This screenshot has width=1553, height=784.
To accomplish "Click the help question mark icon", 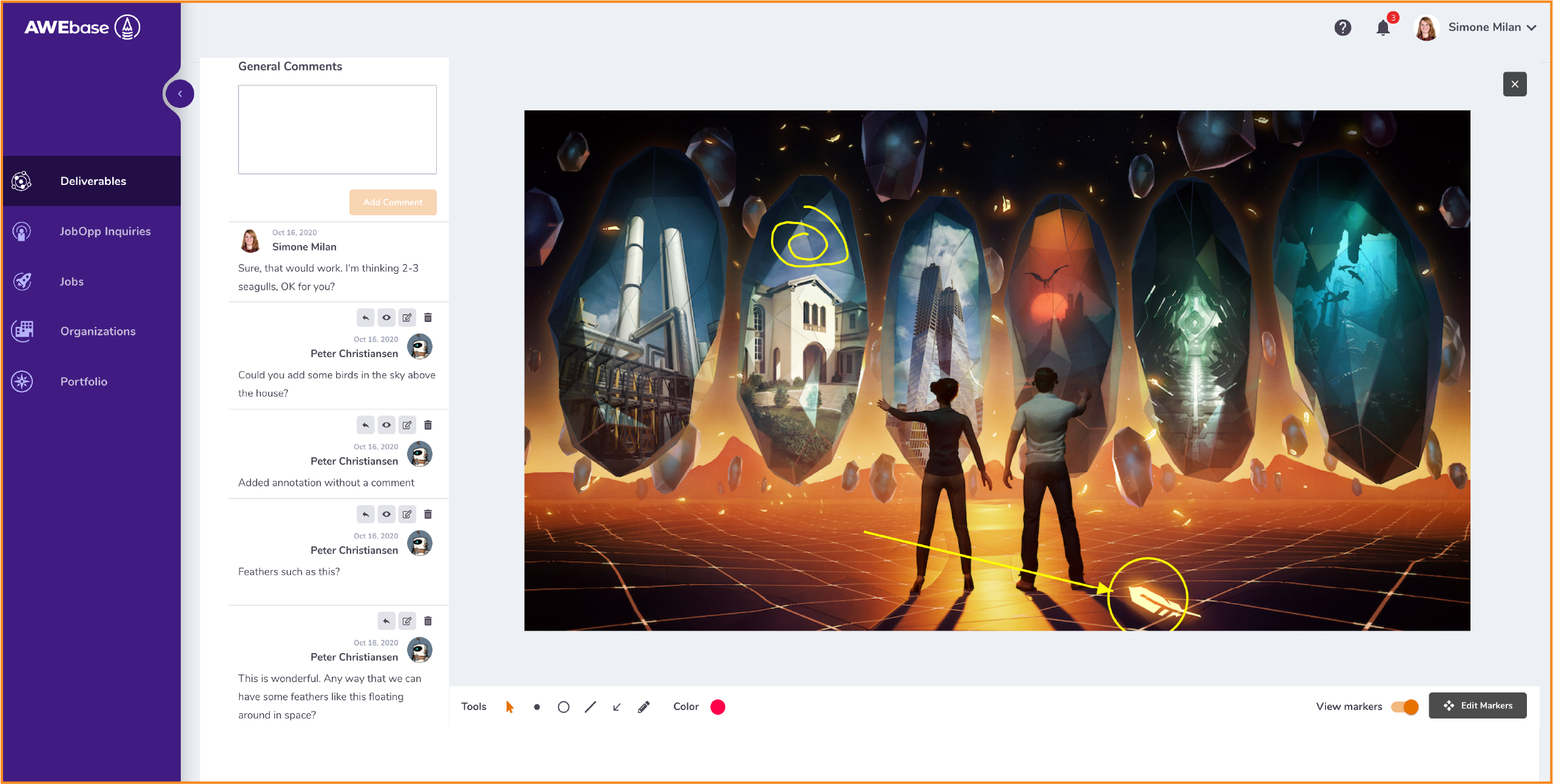I will 1342,28.
